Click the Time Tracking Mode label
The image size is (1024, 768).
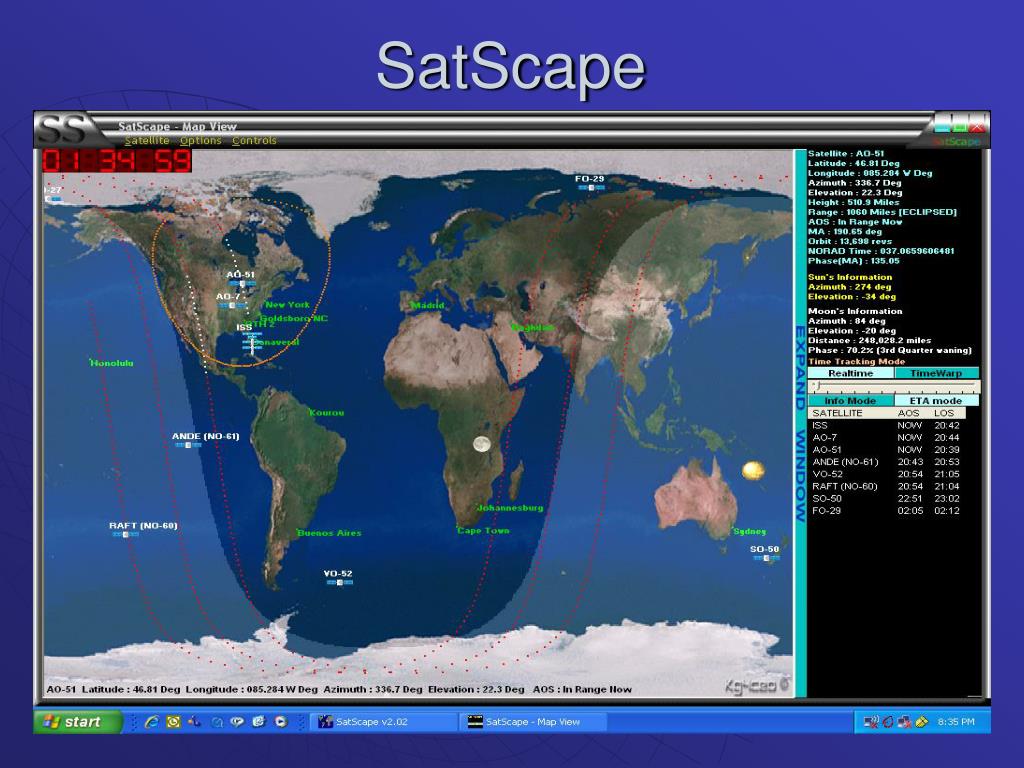[857, 361]
